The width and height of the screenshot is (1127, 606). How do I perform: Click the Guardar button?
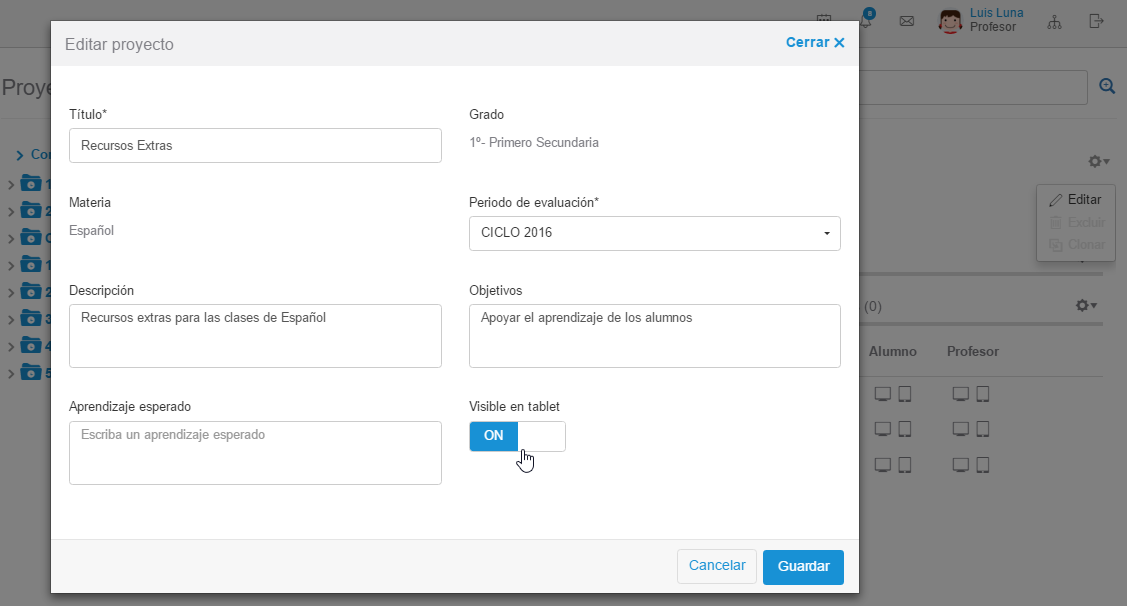(803, 567)
